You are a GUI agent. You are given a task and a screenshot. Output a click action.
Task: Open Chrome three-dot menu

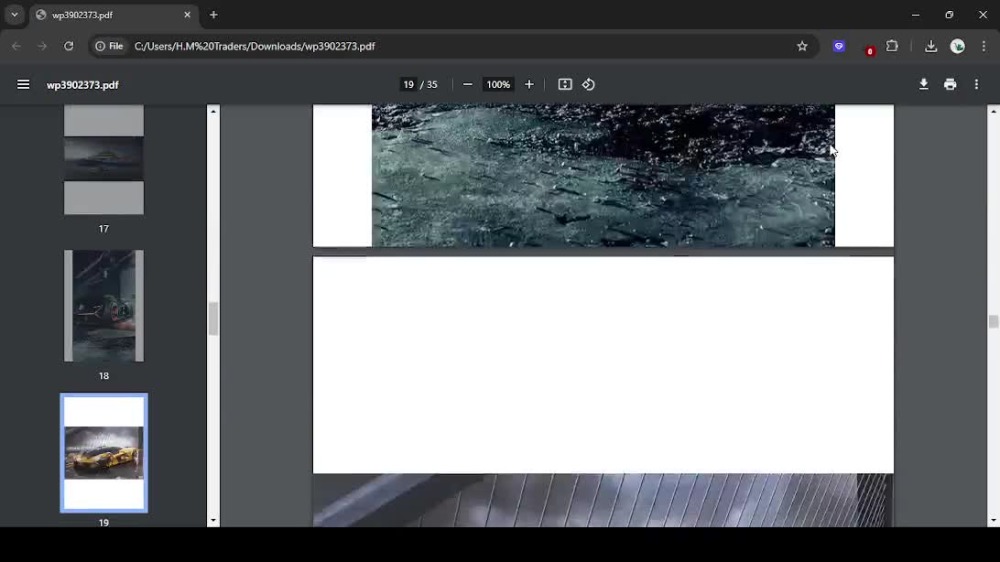(x=983, y=46)
